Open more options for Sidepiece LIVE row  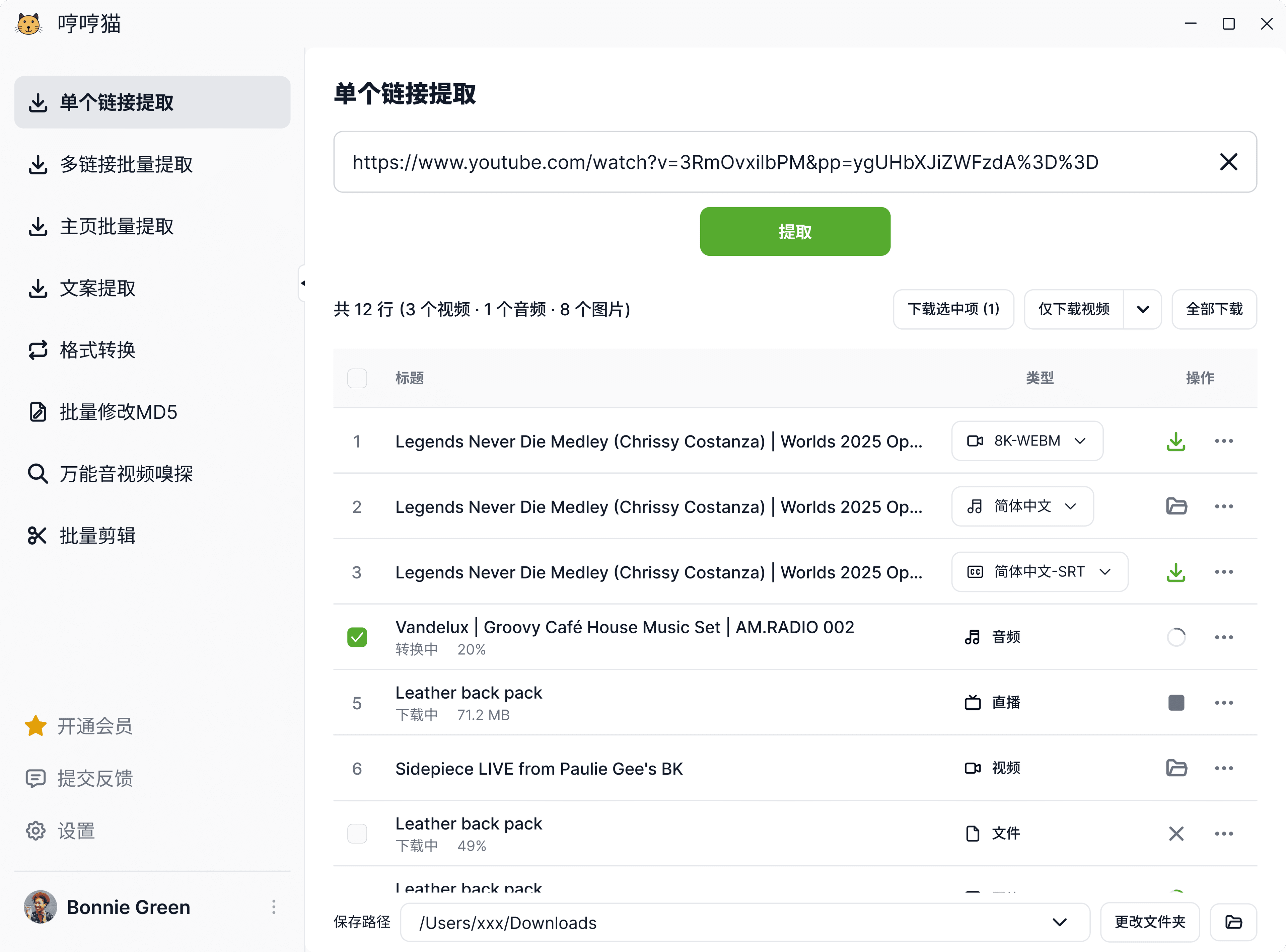point(1224,768)
